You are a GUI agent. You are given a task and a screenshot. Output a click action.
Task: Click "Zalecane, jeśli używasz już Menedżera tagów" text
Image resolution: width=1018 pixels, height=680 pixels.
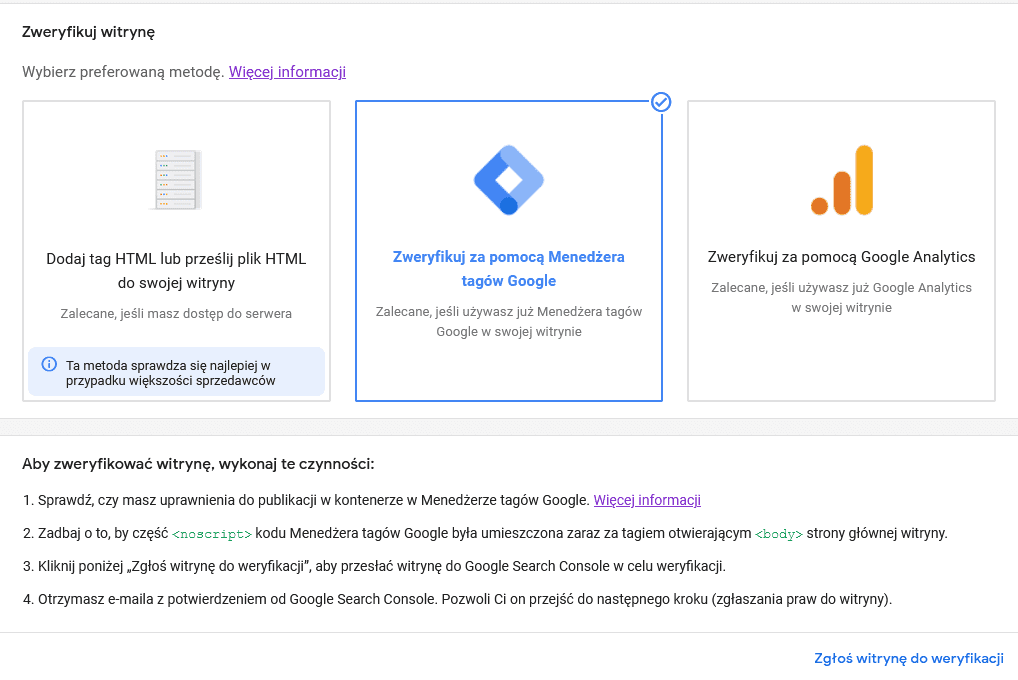[509, 321]
